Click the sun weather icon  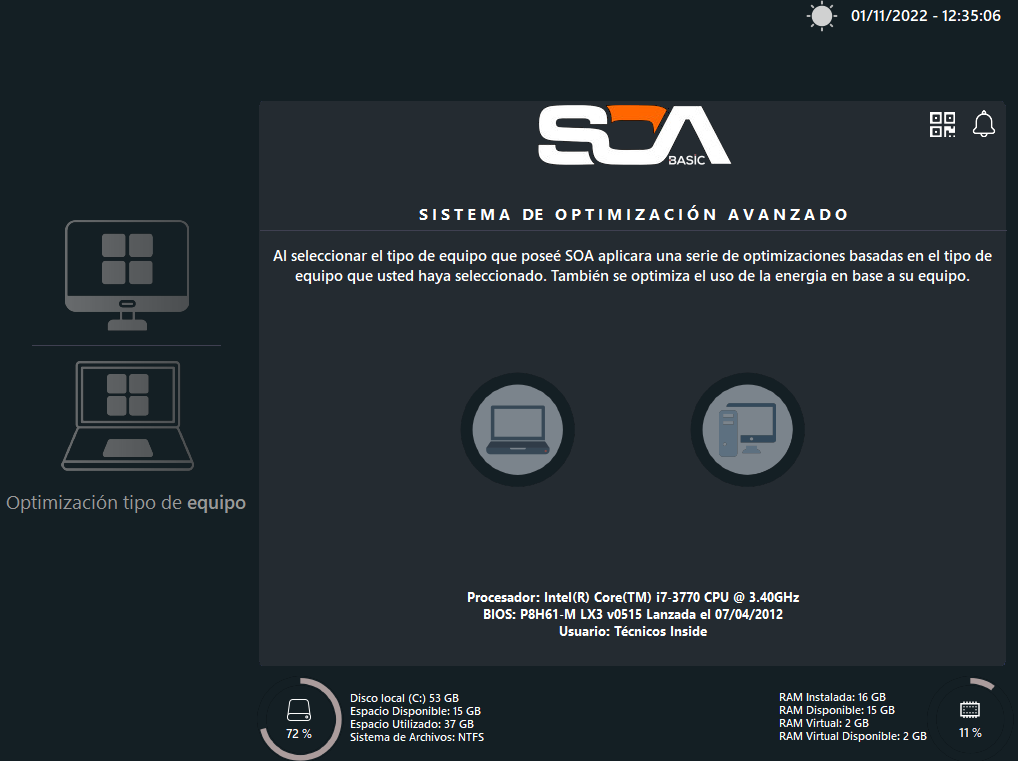[821, 16]
